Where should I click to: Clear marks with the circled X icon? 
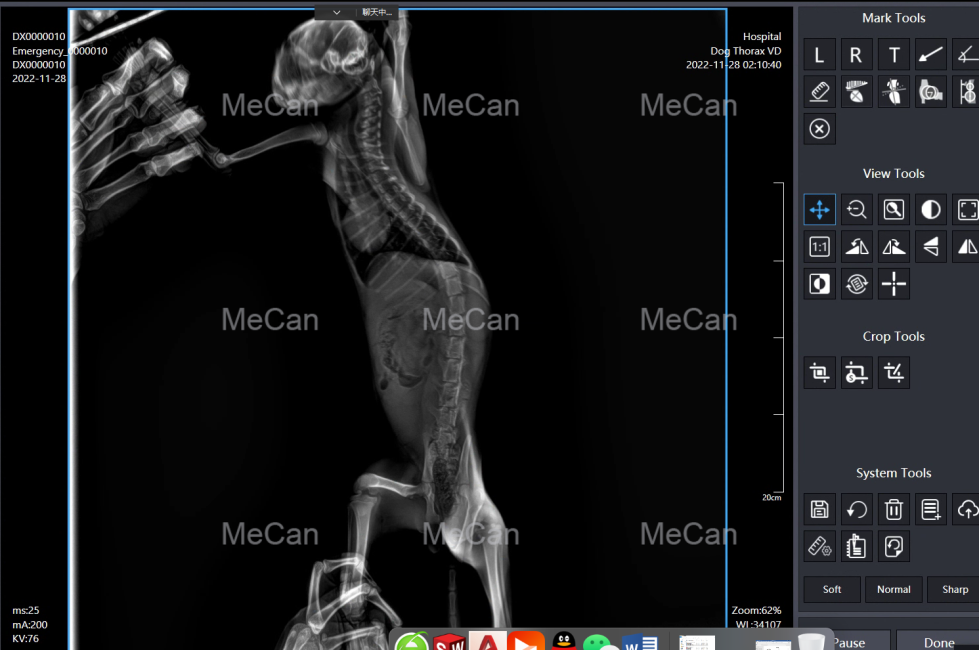tap(819, 129)
